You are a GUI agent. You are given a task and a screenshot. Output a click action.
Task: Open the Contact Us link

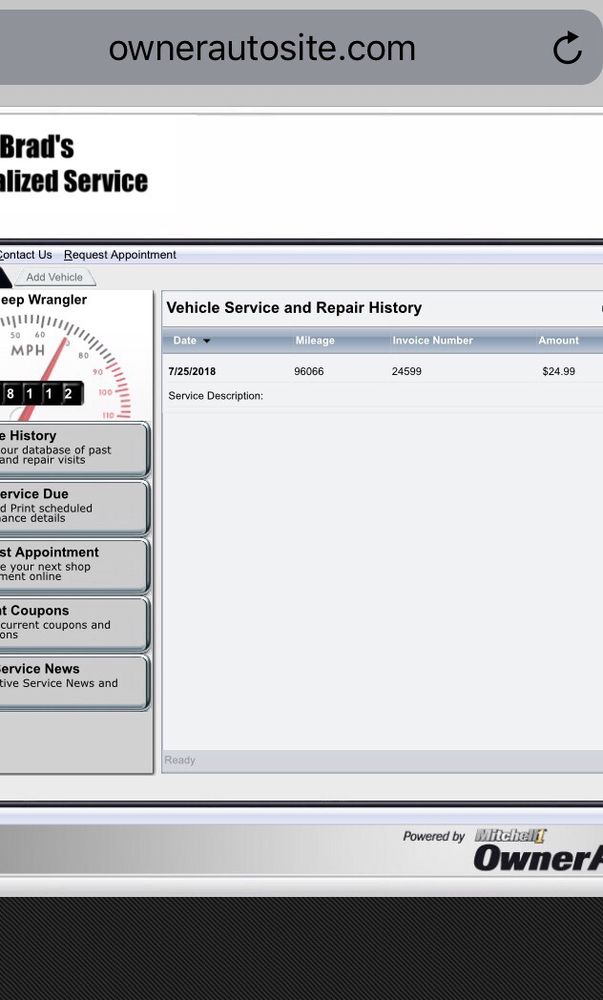click(x=25, y=255)
